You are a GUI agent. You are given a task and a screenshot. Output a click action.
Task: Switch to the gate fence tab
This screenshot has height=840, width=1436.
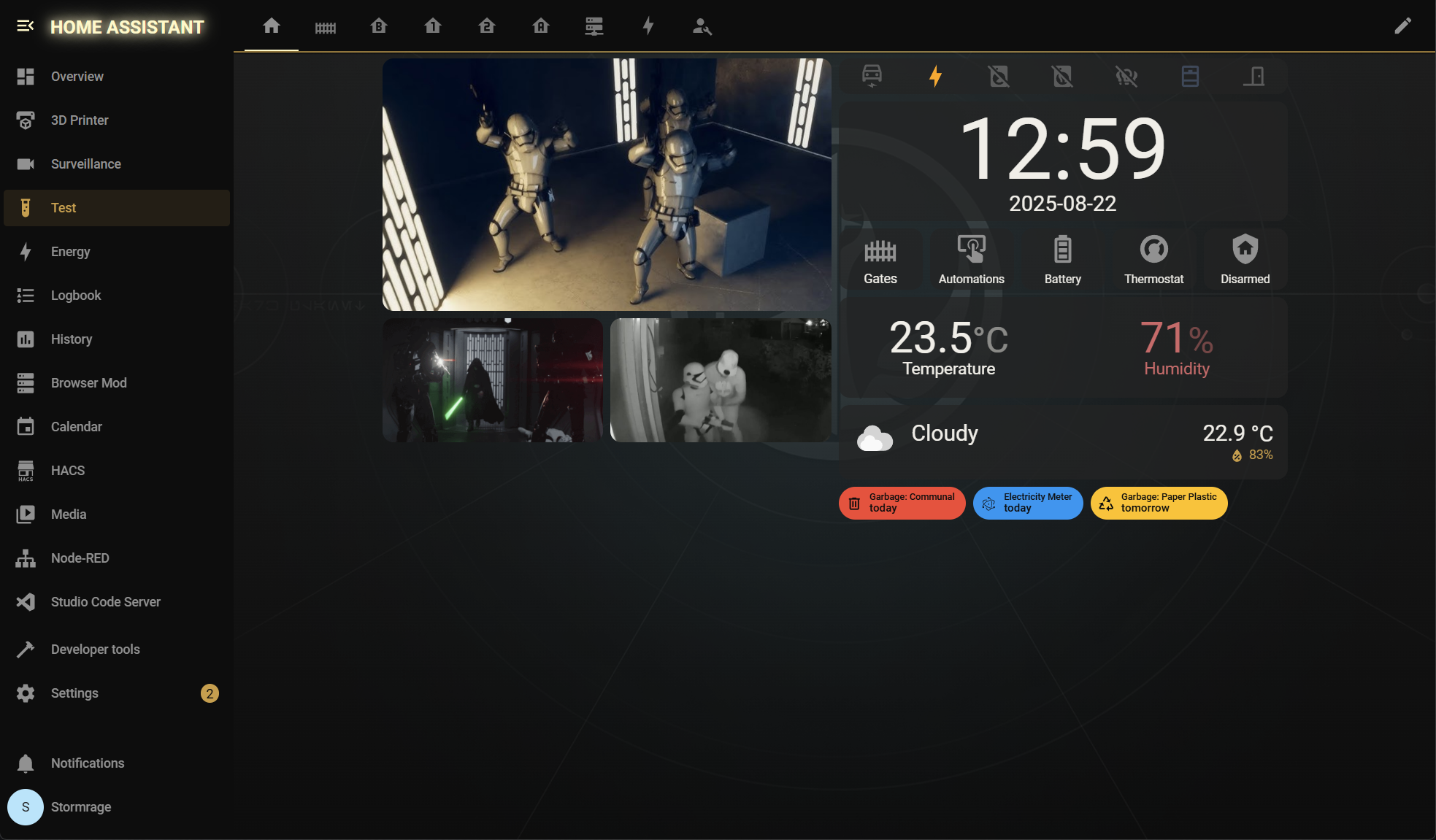(x=326, y=27)
